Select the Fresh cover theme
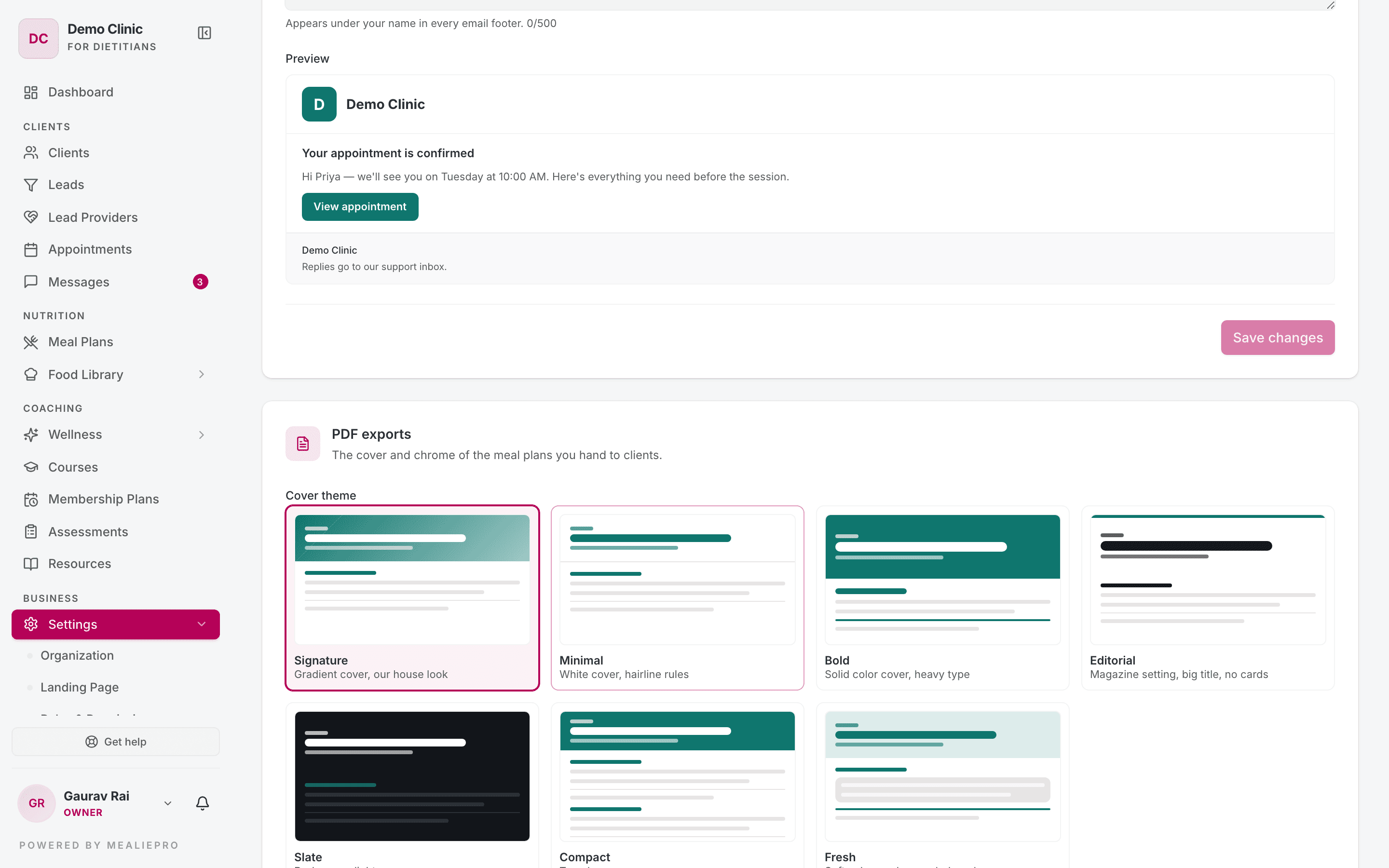The image size is (1389, 868). click(x=942, y=786)
